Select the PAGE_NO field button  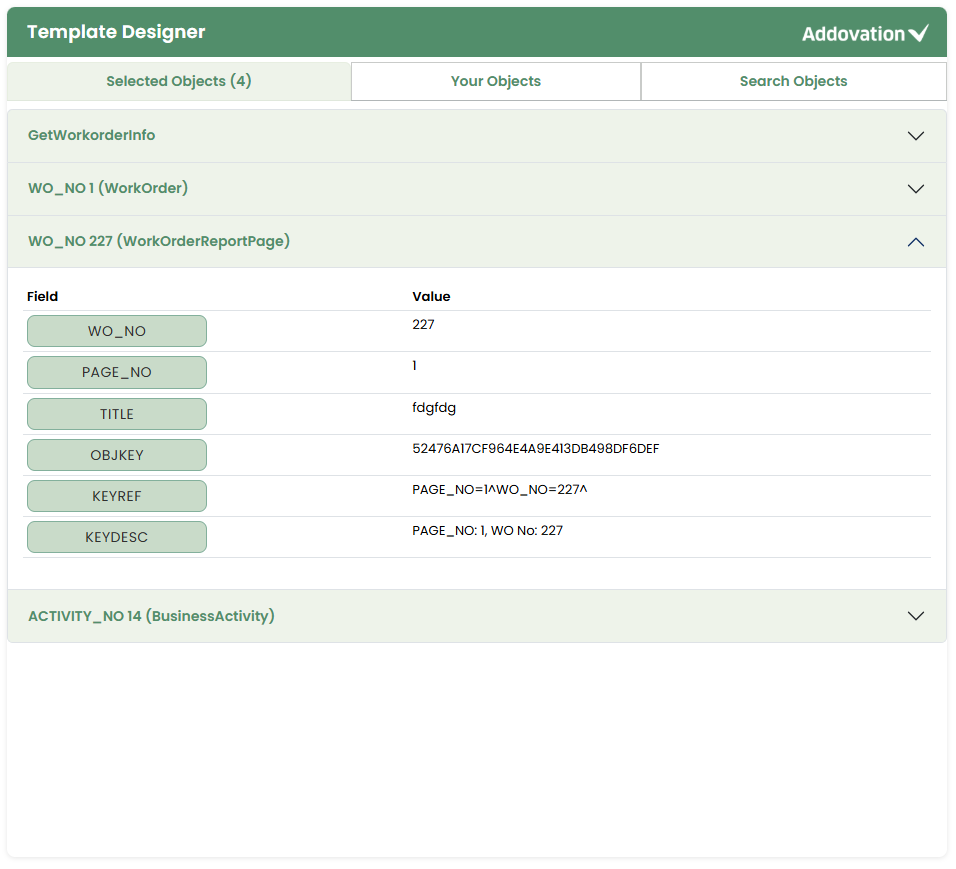[117, 372]
